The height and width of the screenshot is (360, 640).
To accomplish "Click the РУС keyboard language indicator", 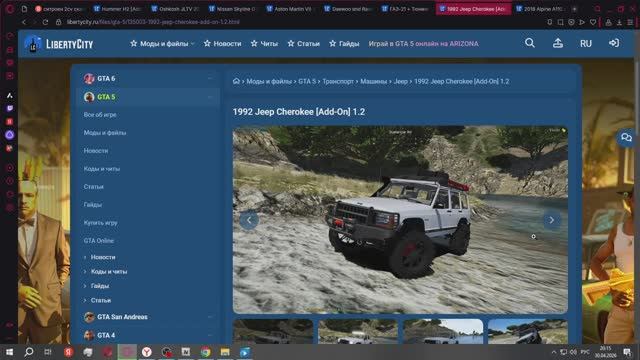I will tap(585, 352).
